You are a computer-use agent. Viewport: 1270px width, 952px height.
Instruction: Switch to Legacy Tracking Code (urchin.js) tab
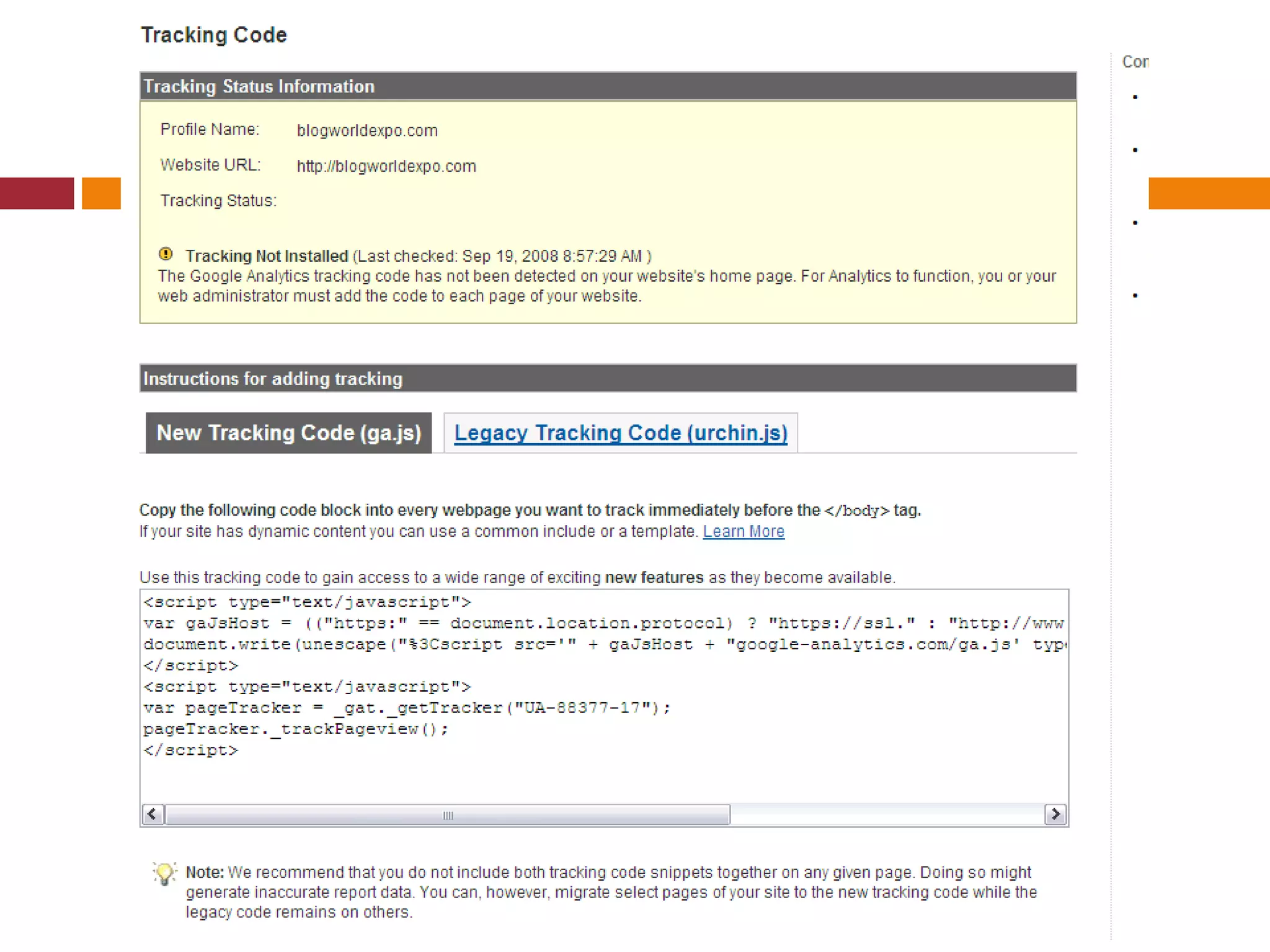(x=620, y=433)
